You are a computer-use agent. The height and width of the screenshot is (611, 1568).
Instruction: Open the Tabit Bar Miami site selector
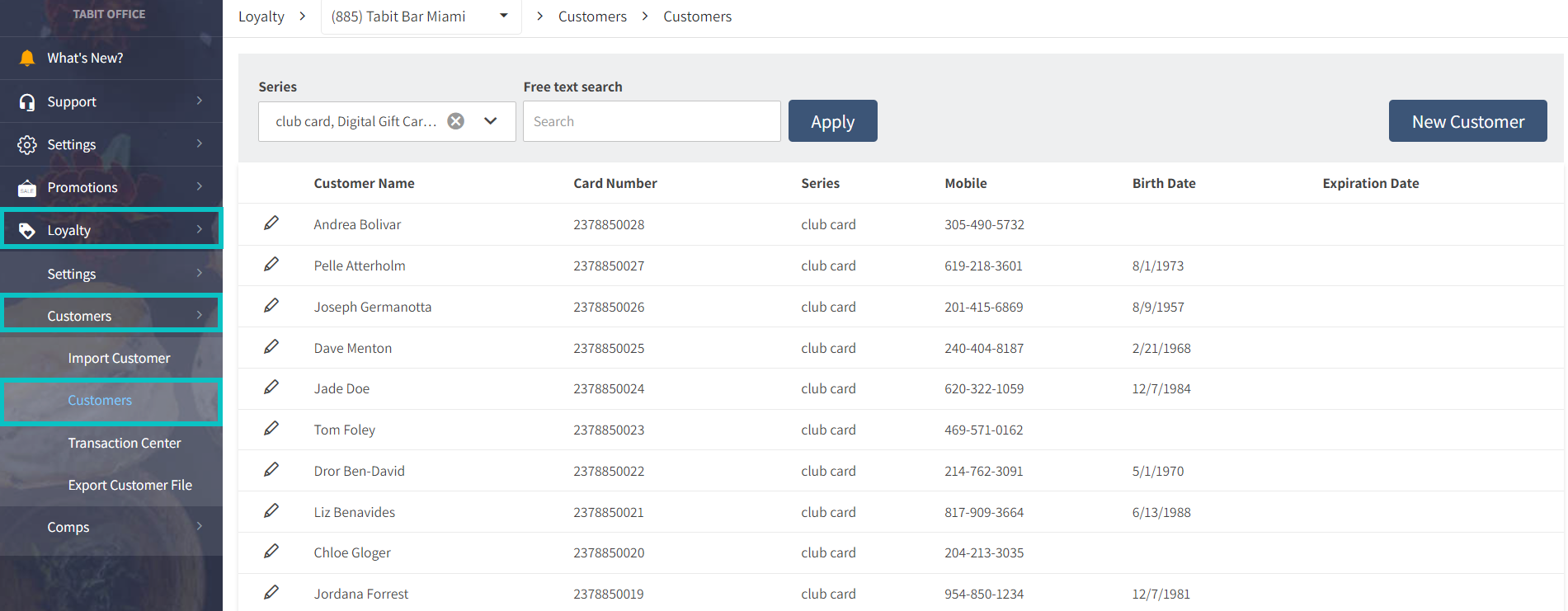420,16
